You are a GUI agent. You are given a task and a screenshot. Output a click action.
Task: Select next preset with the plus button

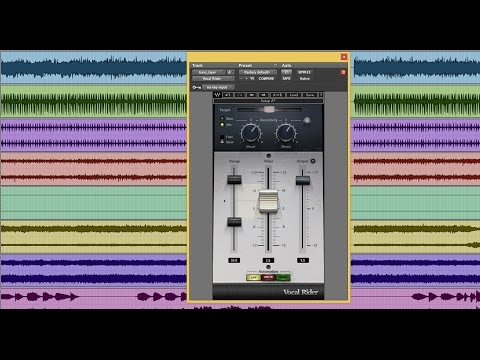(x=247, y=78)
